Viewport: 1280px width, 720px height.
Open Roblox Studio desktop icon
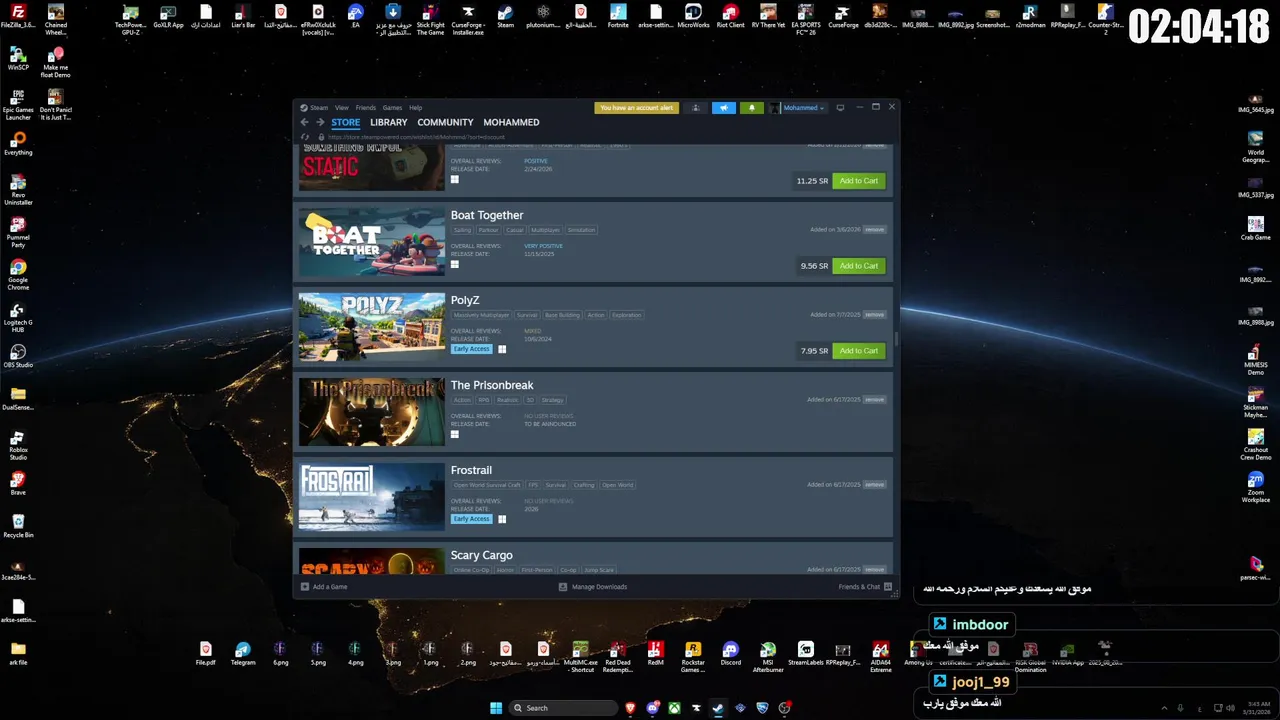coord(18,445)
